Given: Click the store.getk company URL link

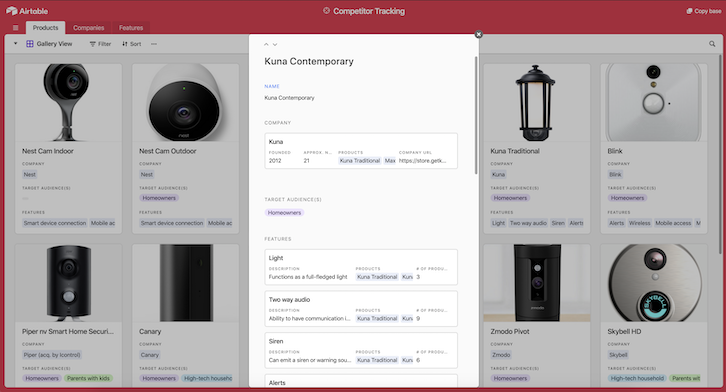Looking at the screenshot, I should point(422,161).
